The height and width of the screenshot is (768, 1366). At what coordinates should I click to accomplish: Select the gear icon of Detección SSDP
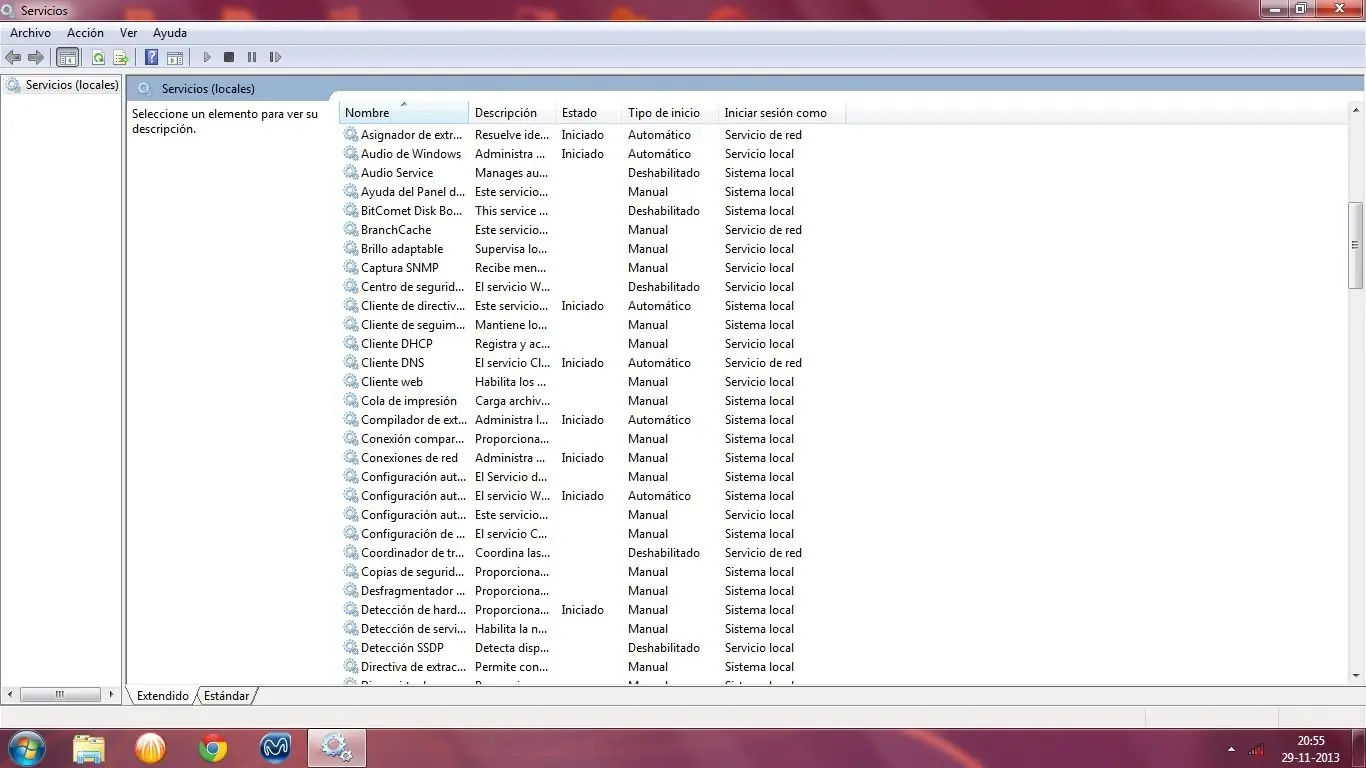(351, 647)
